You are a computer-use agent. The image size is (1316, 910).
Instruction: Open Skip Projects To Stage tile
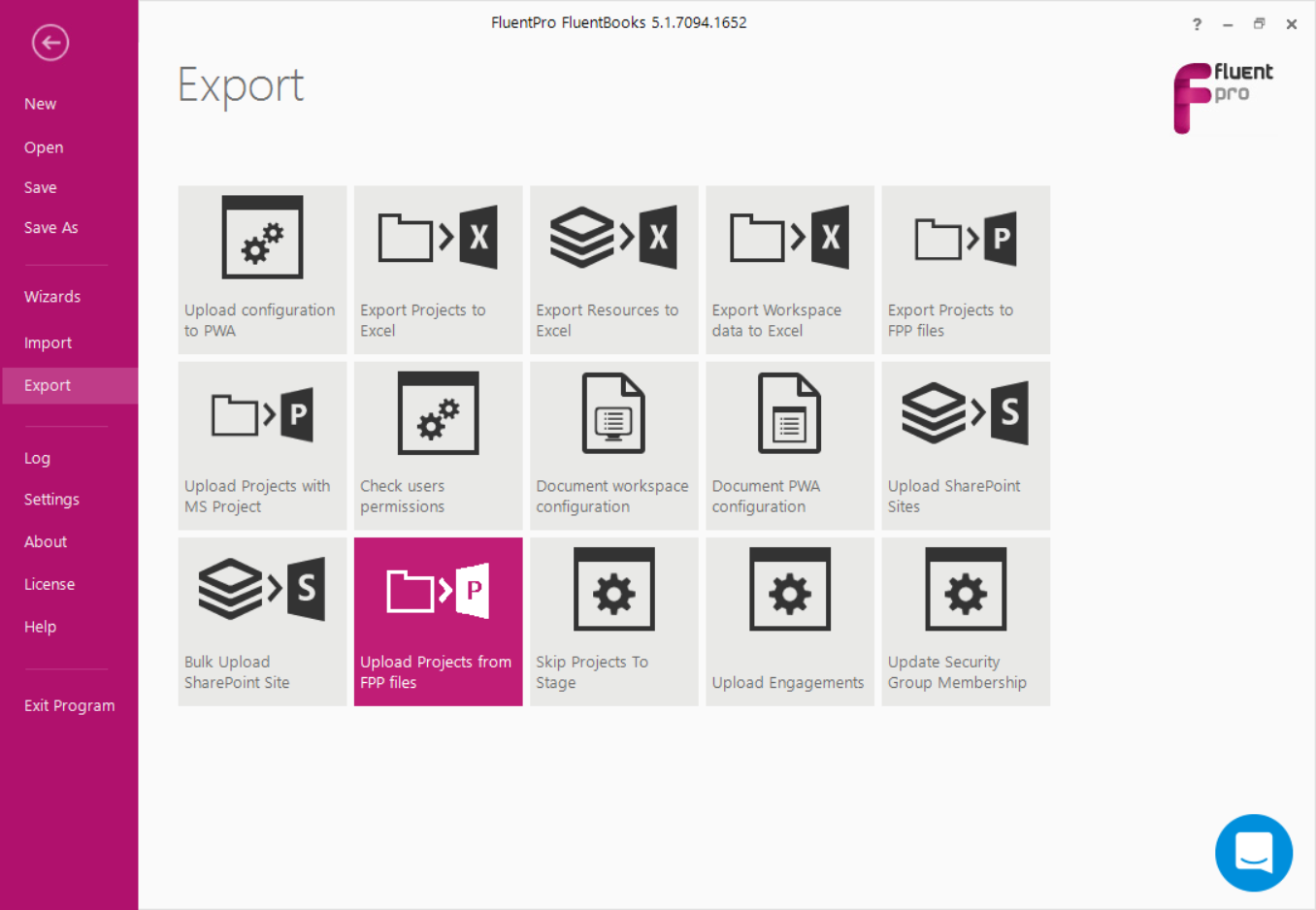click(x=614, y=622)
